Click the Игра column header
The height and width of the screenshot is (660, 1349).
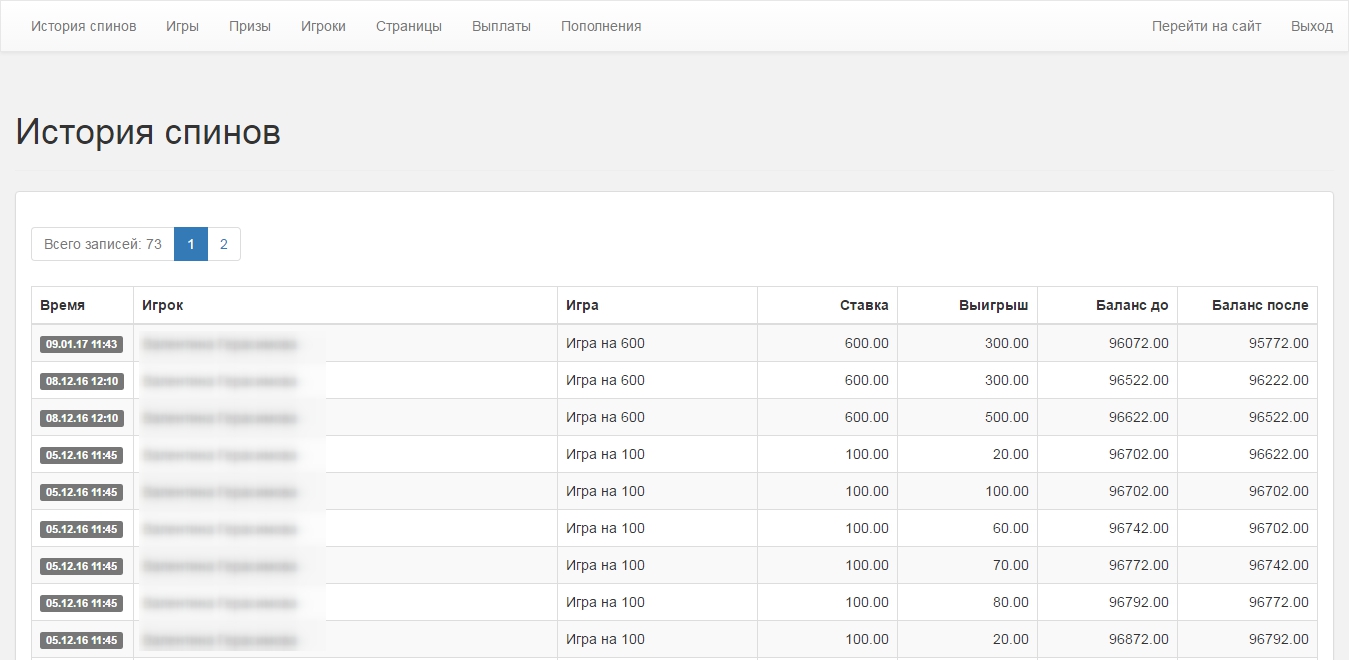click(x=582, y=305)
